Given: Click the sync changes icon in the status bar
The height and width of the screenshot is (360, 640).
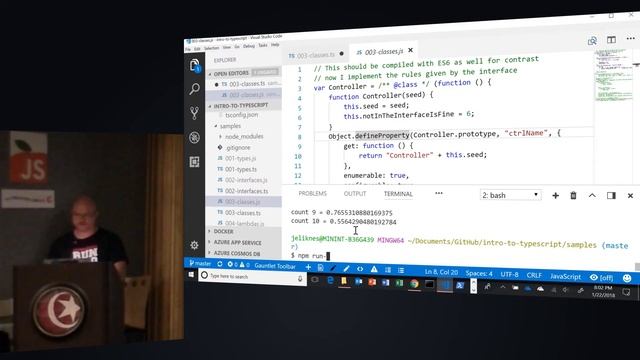Looking at the screenshot, I should click(x=220, y=264).
